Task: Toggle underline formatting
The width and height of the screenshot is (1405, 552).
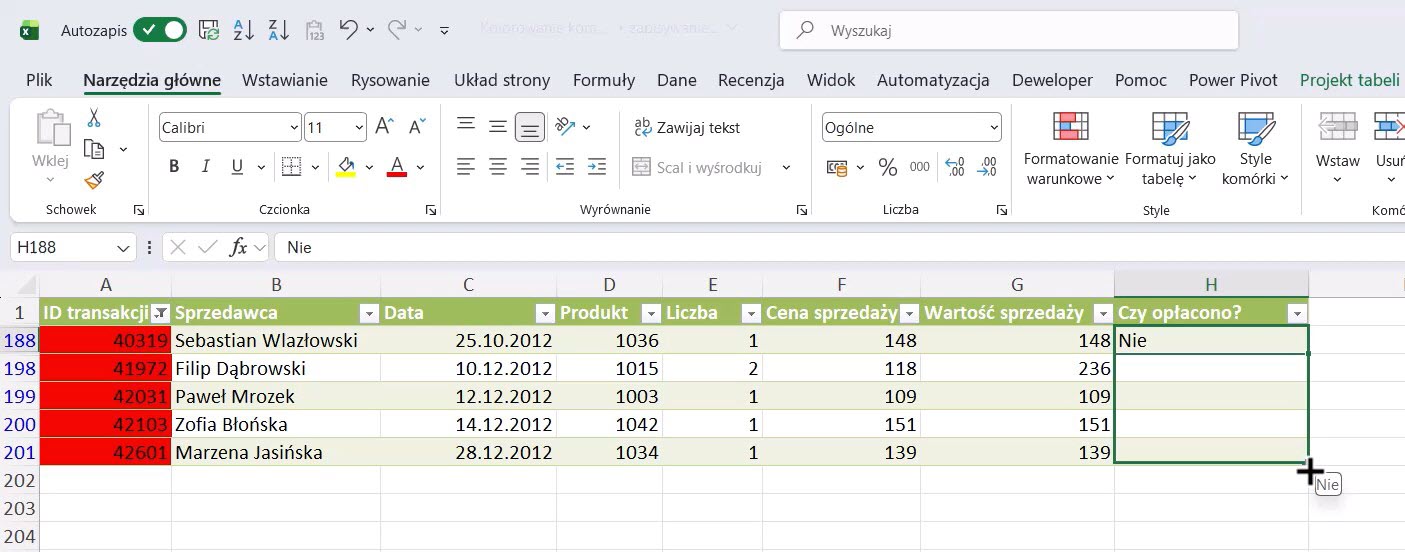Action: tap(237, 167)
